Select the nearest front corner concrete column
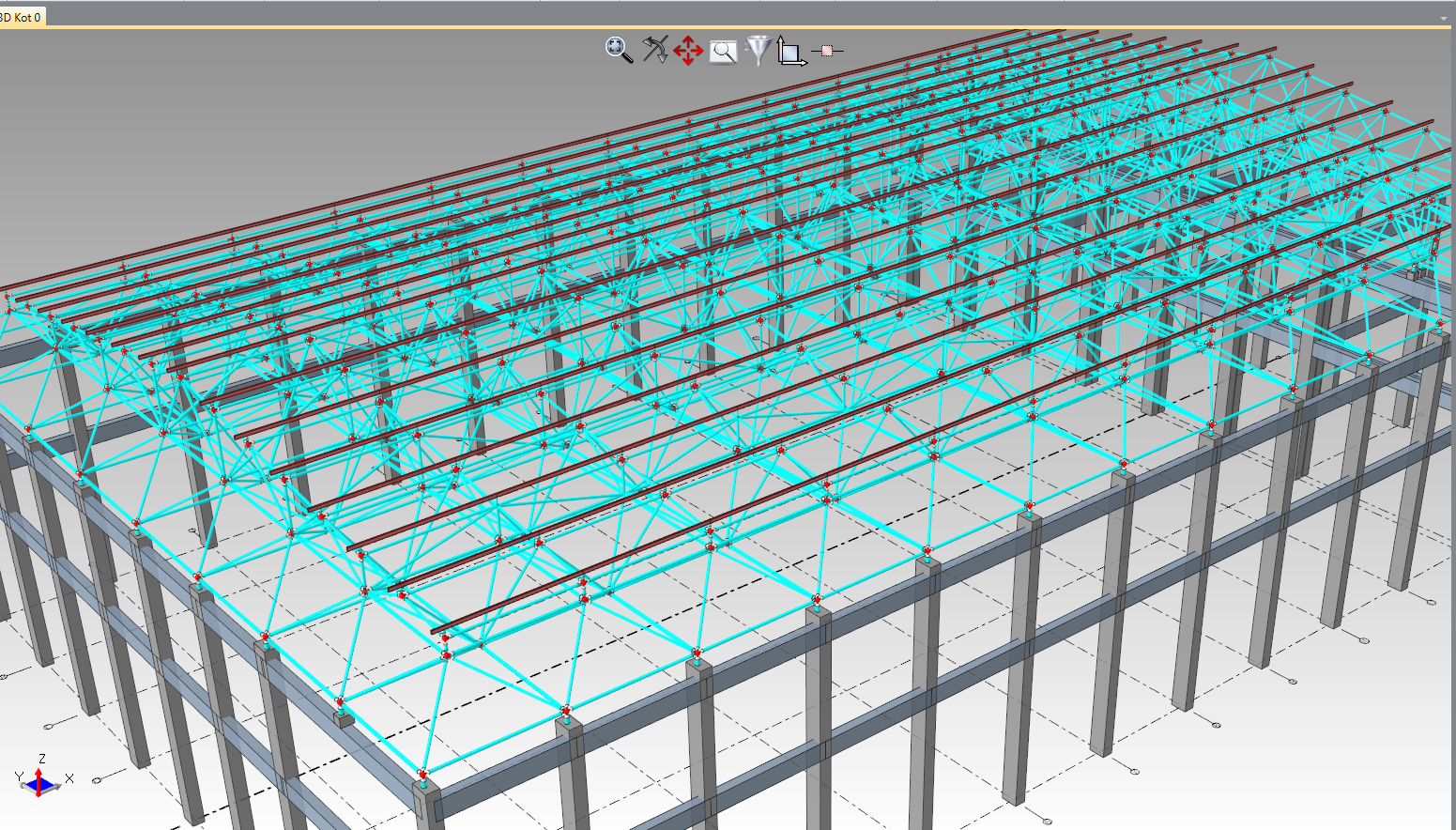This screenshot has height=830, width=1456. coord(428,807)
